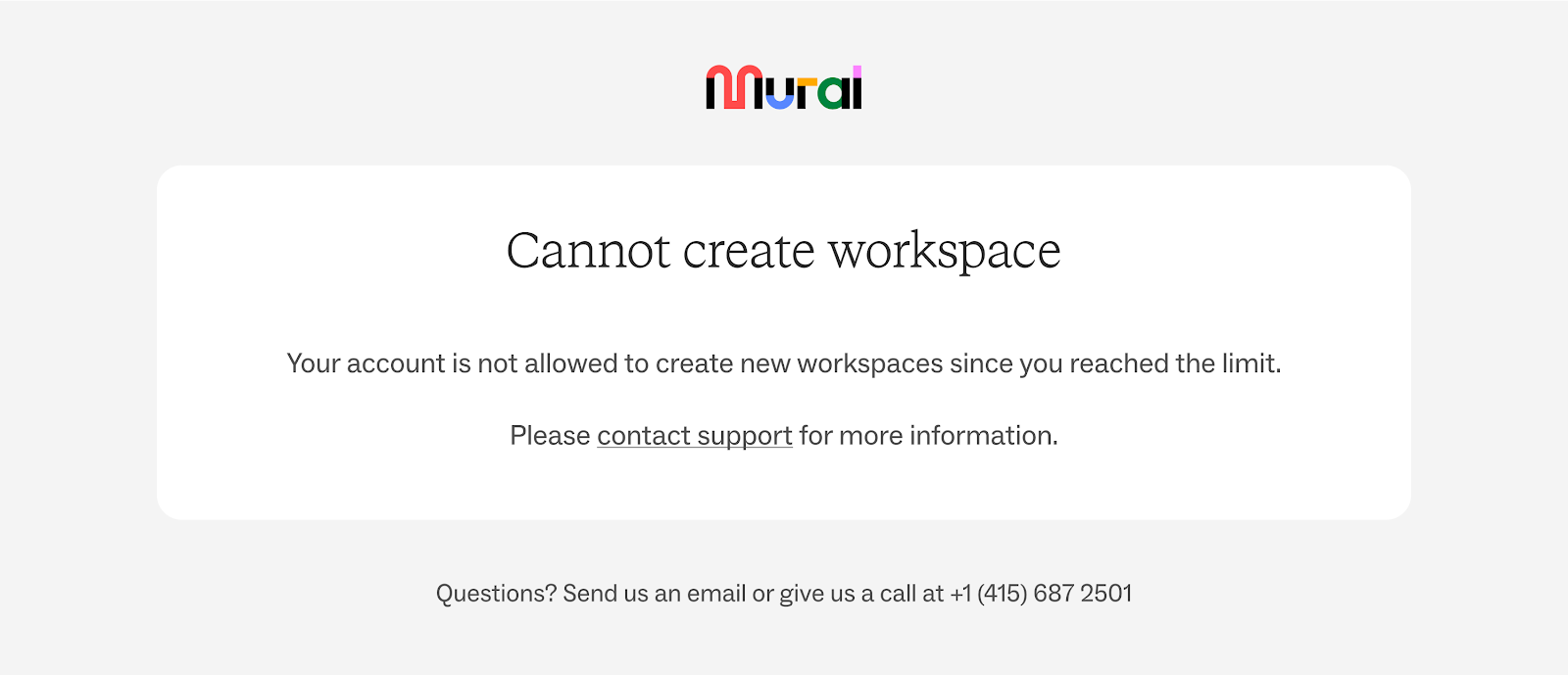Click 'give us a call at' footer text
Image resolution: width=1568 pixels, height=675 pixels.
click(861, 594)
